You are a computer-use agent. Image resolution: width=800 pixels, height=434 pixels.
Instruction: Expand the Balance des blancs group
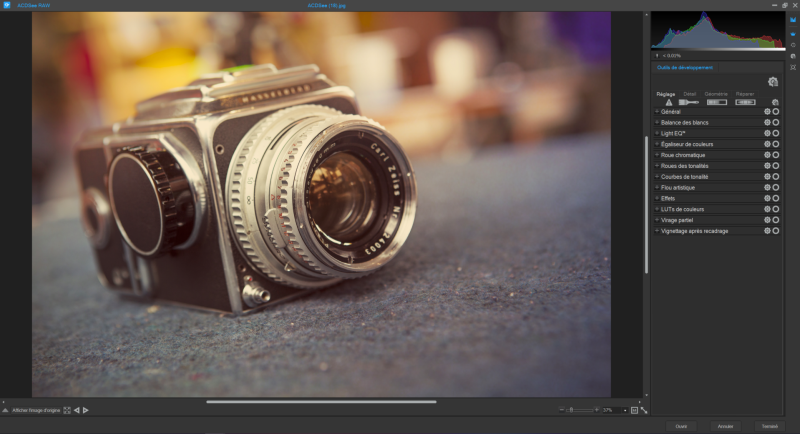(x=657, y=122)
